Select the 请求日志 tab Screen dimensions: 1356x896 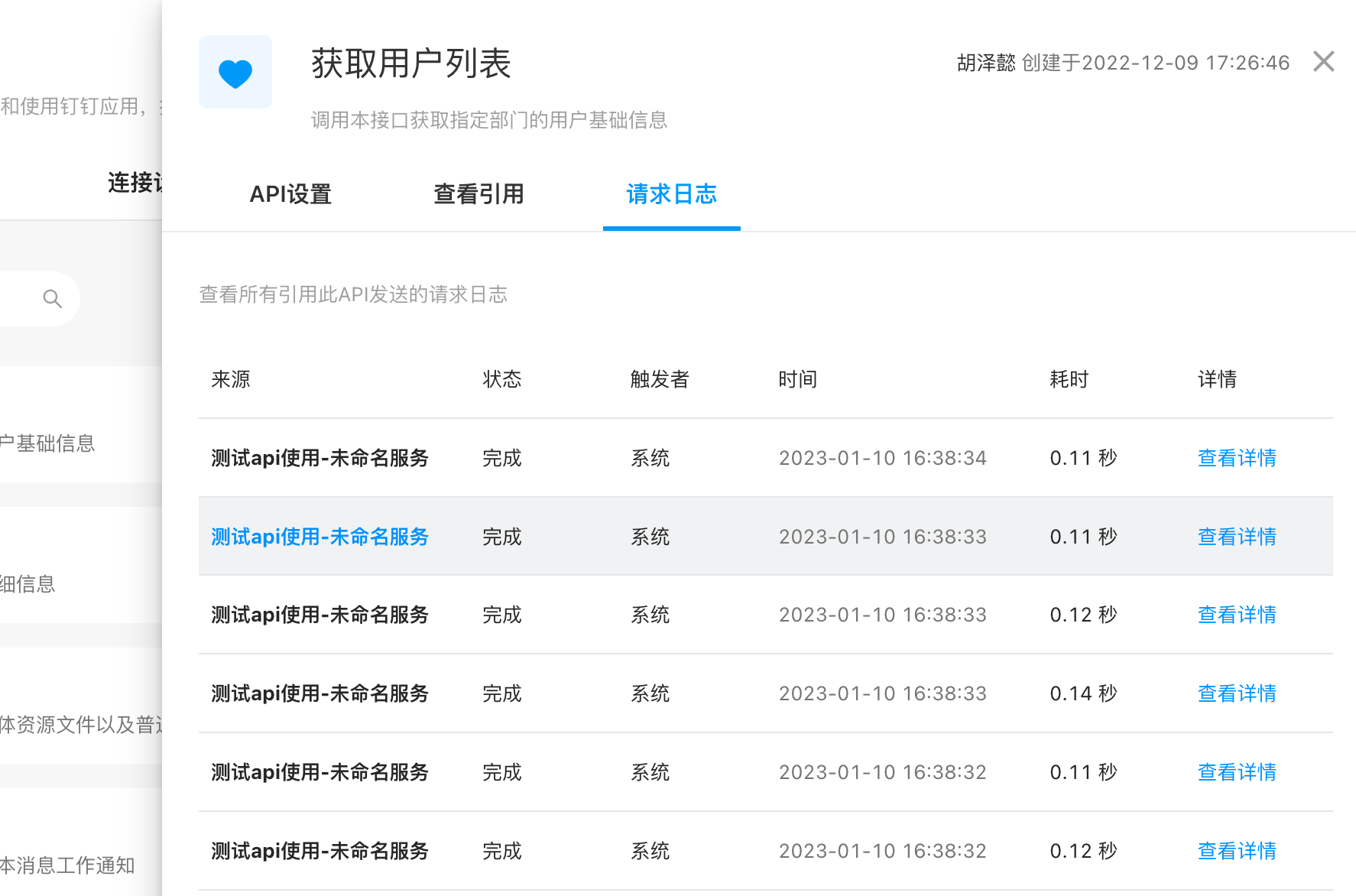[x=670, y=195]
